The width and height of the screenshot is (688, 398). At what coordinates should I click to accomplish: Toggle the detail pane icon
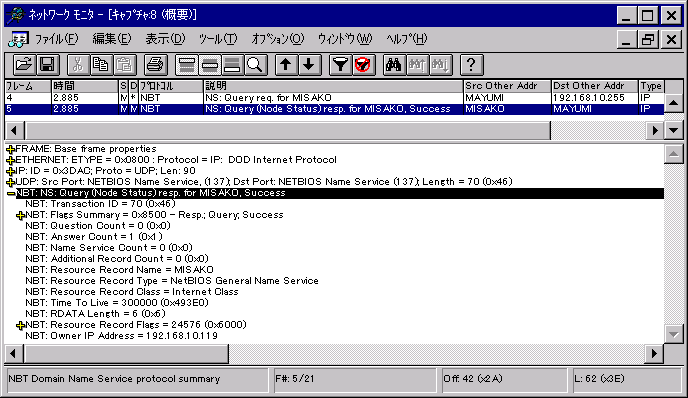point(209,65)
